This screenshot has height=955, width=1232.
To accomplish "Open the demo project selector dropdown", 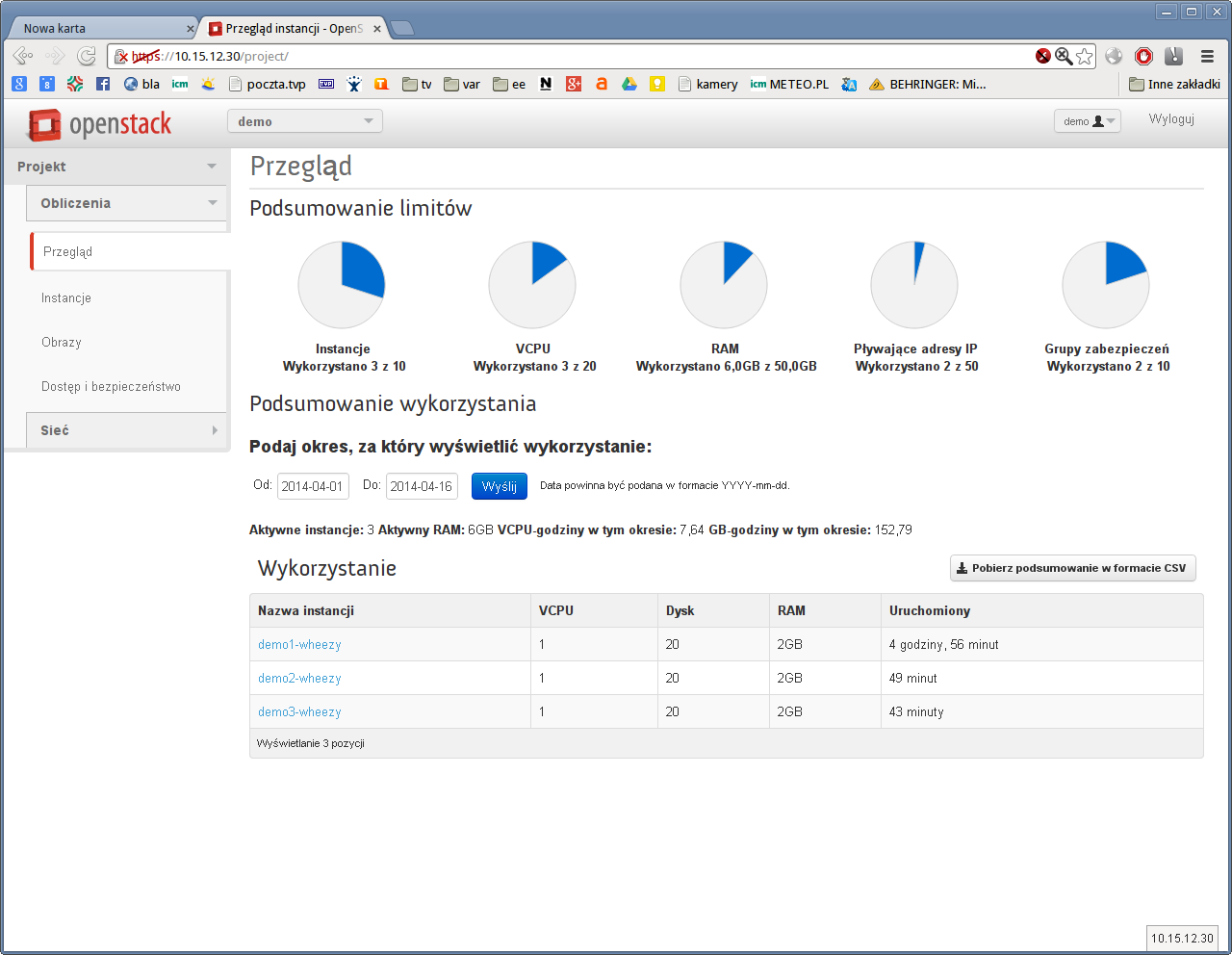I will tap(304, 121).
